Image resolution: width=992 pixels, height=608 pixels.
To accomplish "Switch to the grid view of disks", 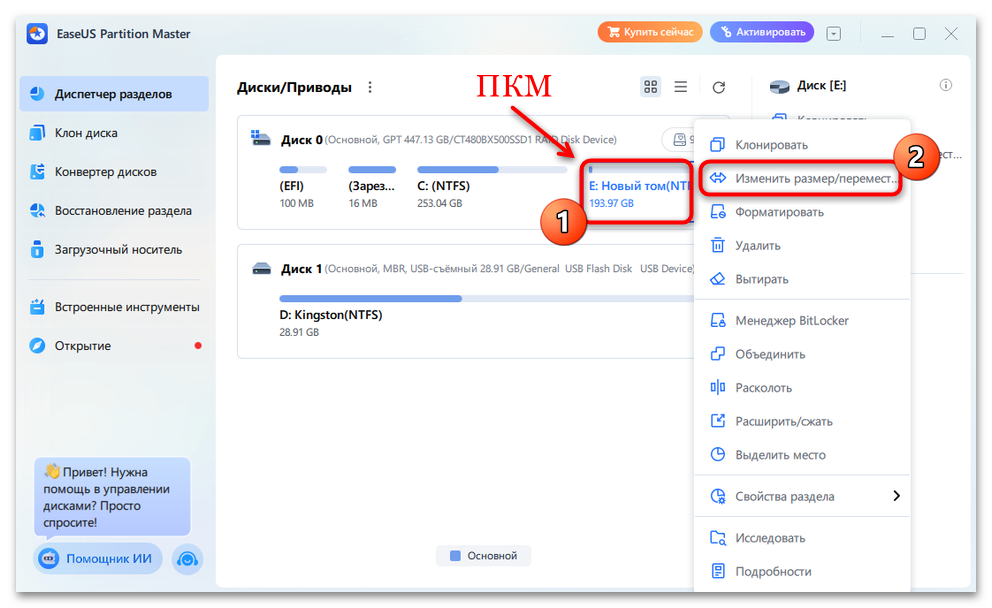I will 650,87.
